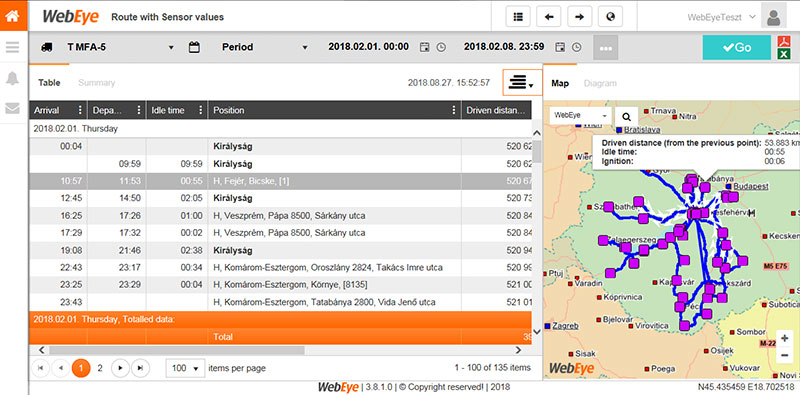Open Arrival column options menu

(80, 110)
